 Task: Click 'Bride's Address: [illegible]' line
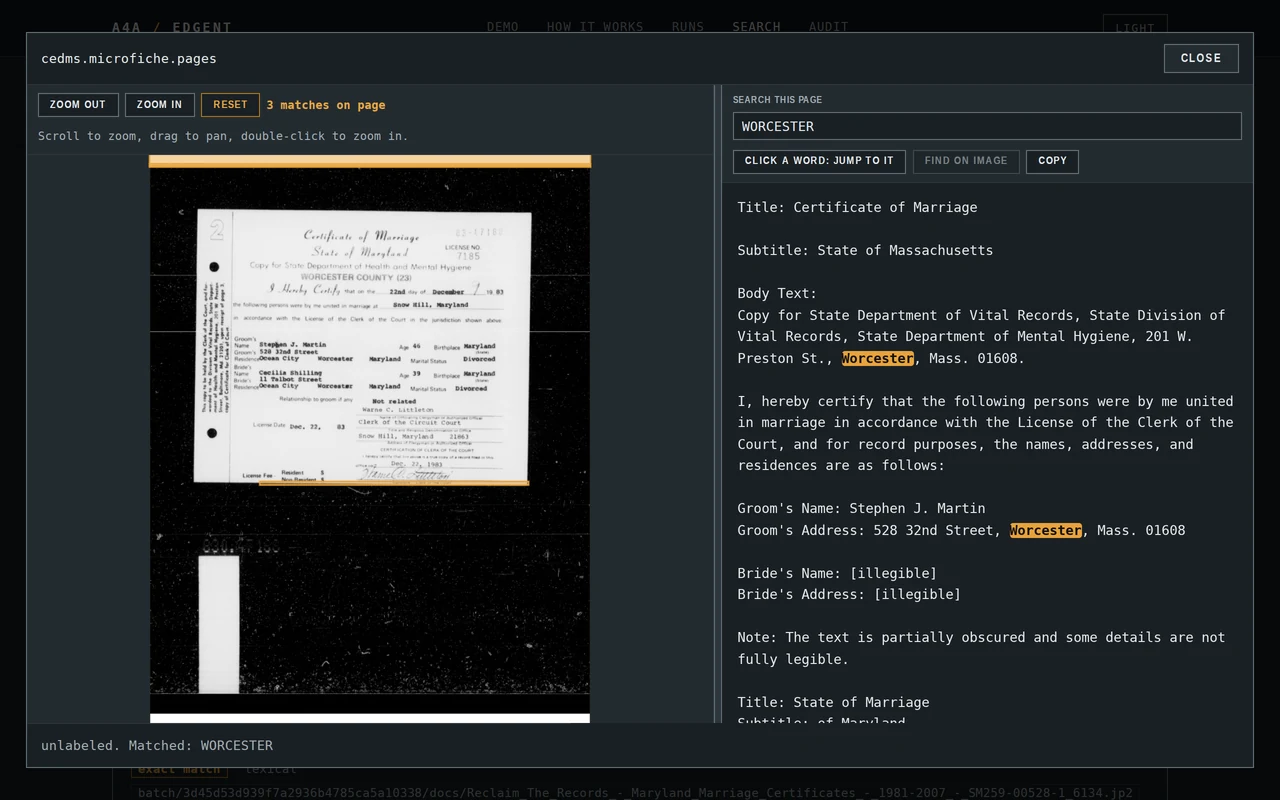click(x=850, y=594)
